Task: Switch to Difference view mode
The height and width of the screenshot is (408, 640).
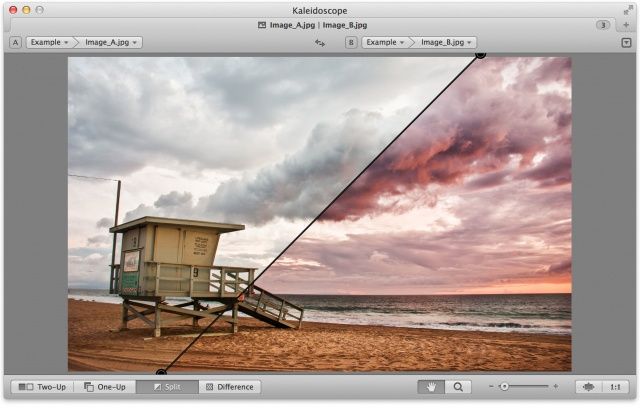Action: (x=229, y=387)
